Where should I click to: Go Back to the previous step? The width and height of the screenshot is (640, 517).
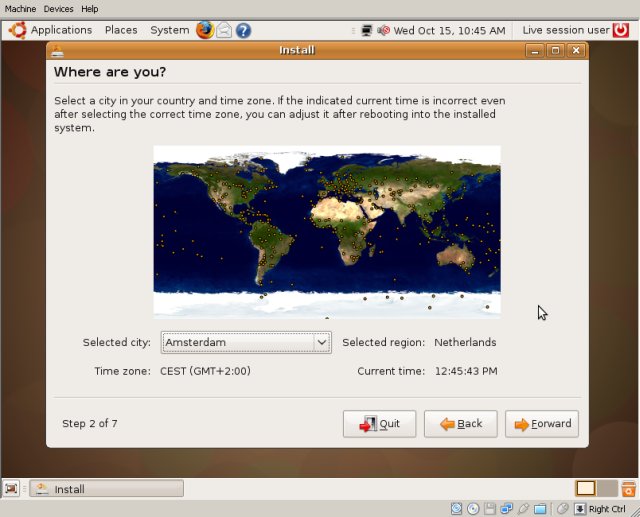point(460,424)
